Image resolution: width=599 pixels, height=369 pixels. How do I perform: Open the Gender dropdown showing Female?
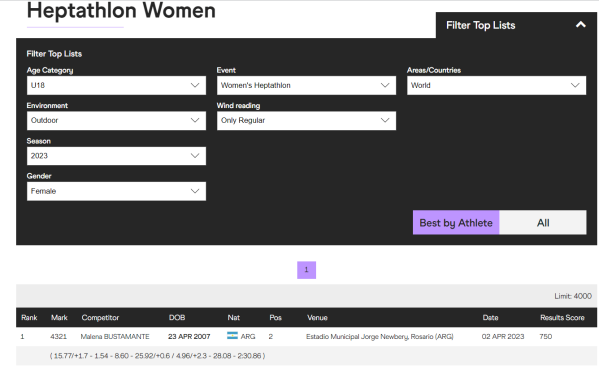[116, 191]
